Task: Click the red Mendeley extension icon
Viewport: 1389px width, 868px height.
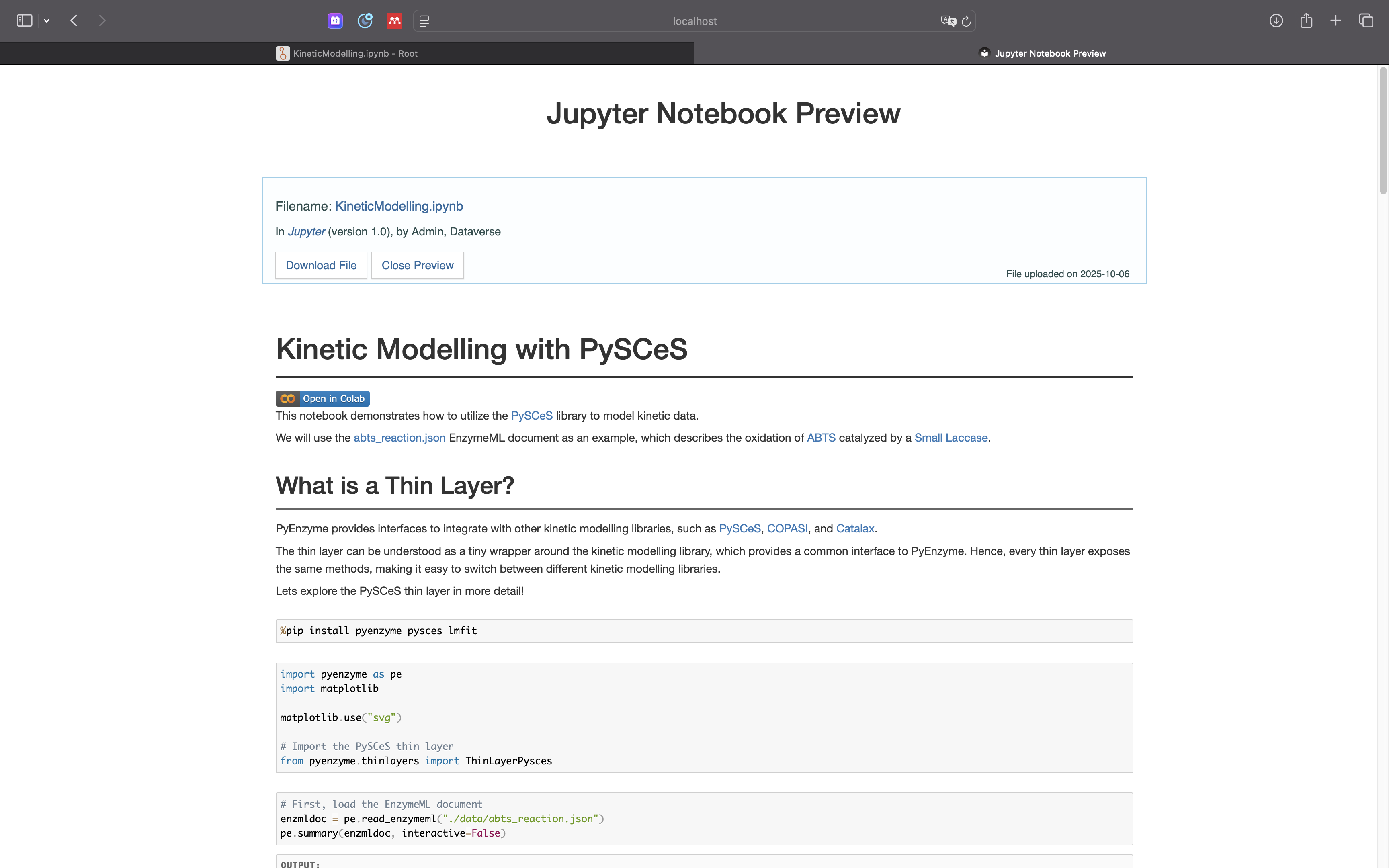Action: tap(394, 20)
